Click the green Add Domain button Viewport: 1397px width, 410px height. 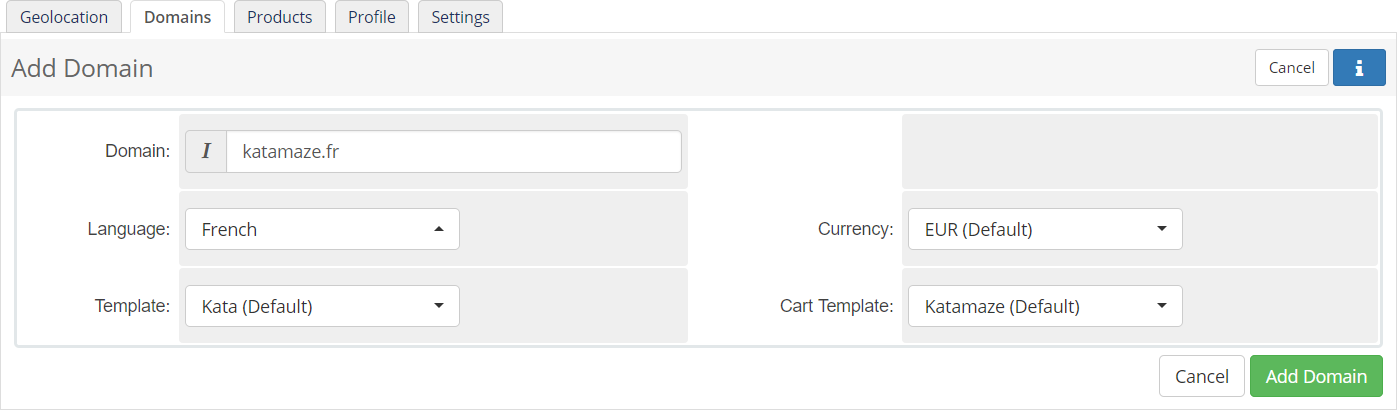click(1316, 376)
